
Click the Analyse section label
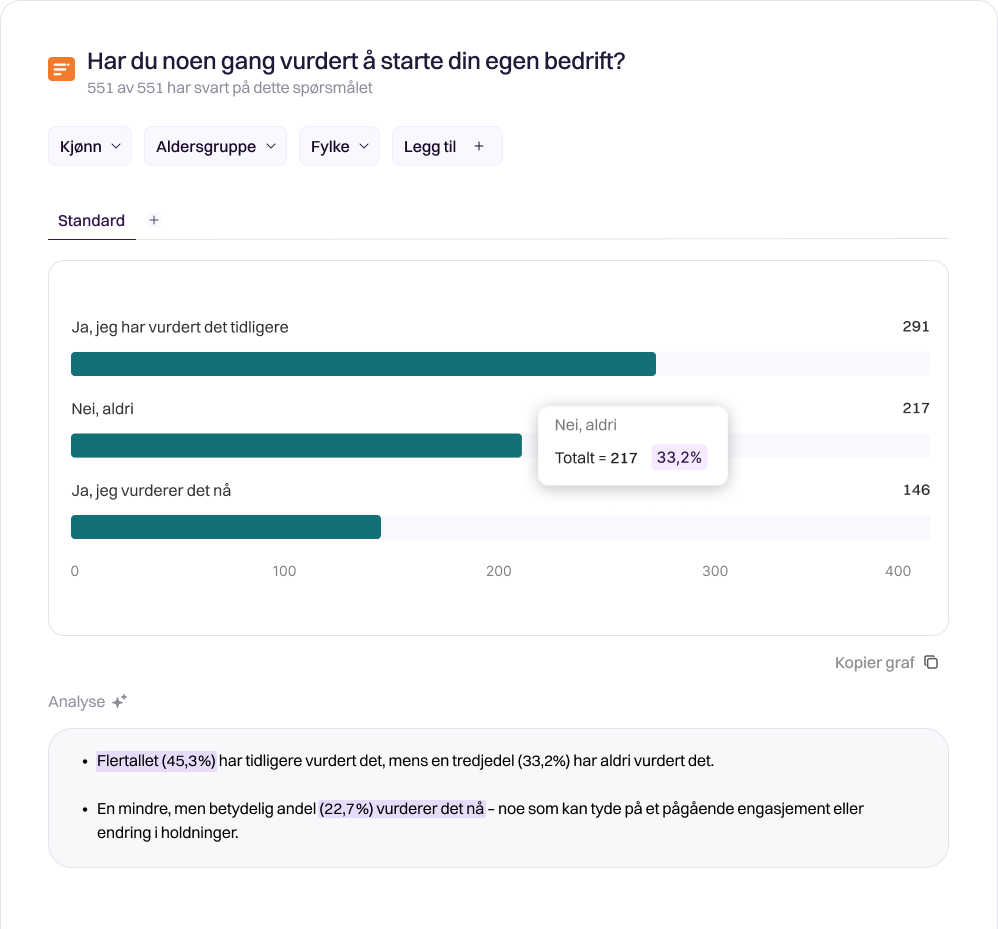[x=77, y=702]
